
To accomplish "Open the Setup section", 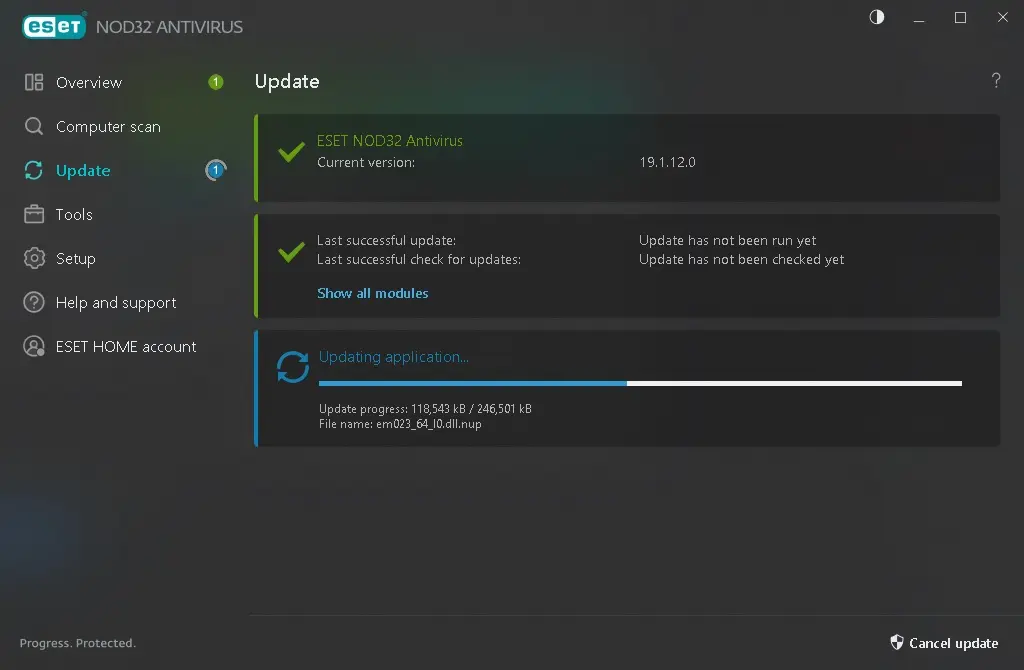I will coord(76,259).
